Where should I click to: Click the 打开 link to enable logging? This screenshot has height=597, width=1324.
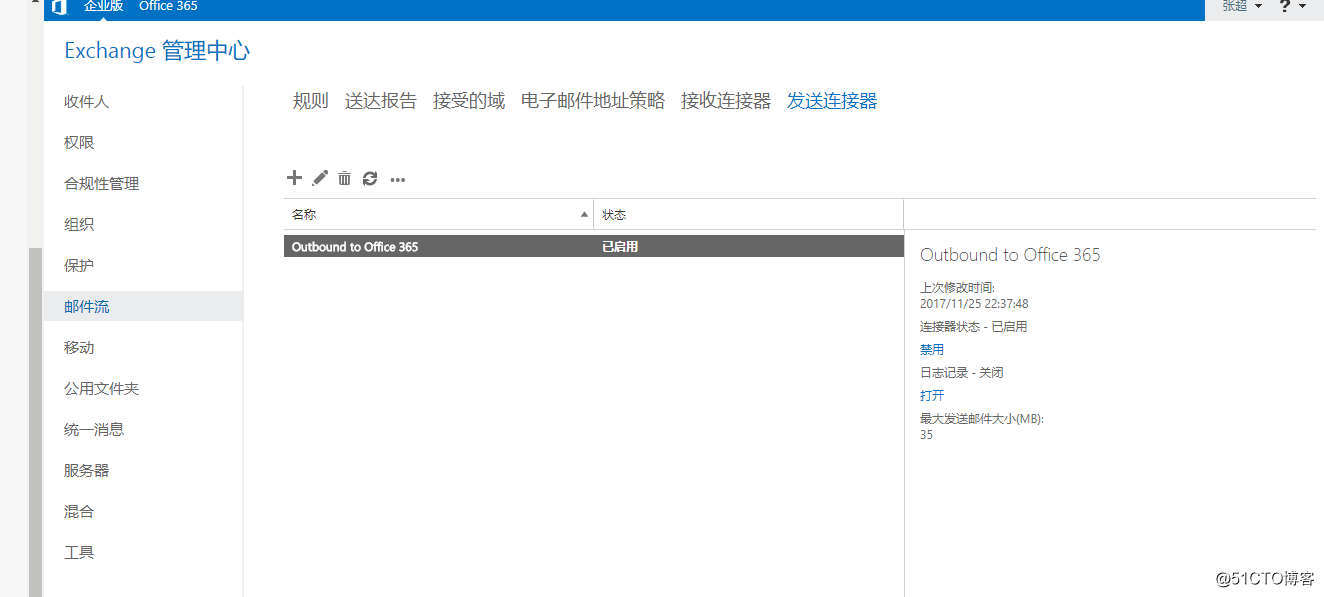tap(932, 396)
